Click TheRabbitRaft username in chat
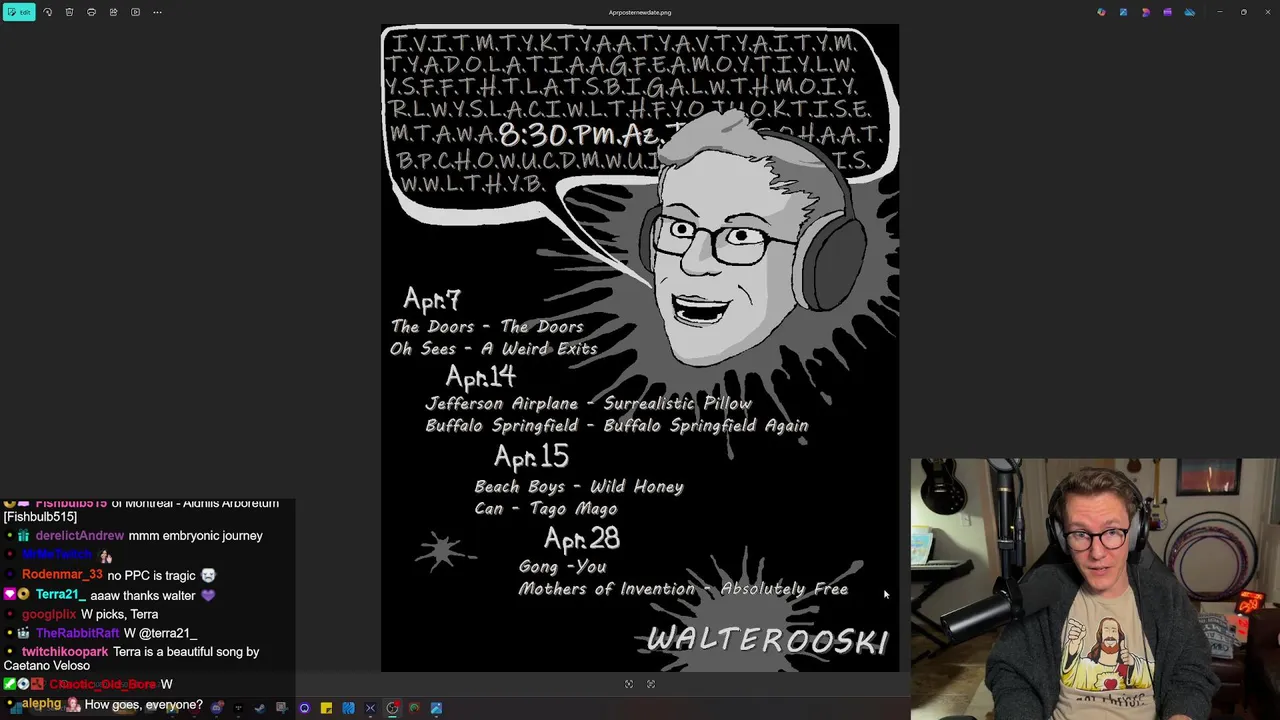The image size is (1280, 720). point(78,633)
